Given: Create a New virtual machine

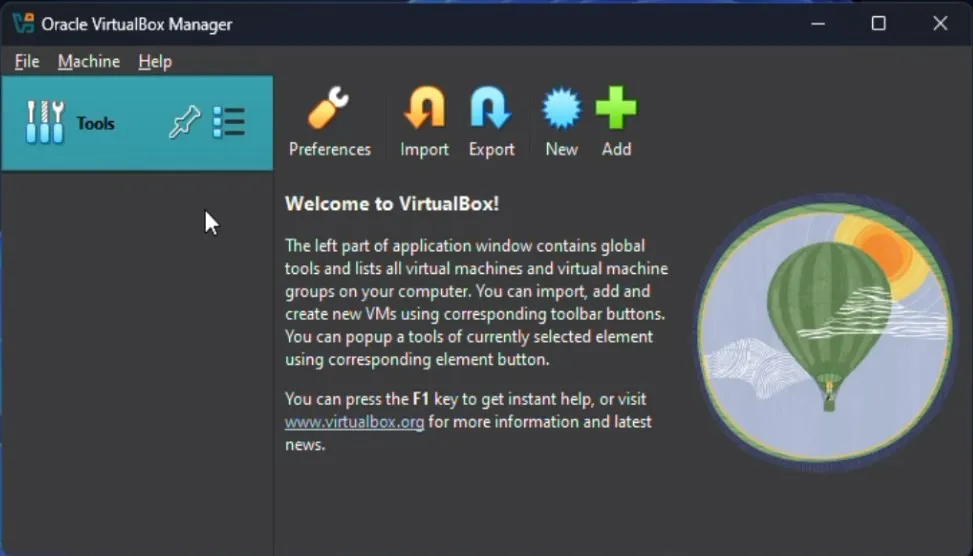Looking at the screenshot, I should [x=562, y=122].
